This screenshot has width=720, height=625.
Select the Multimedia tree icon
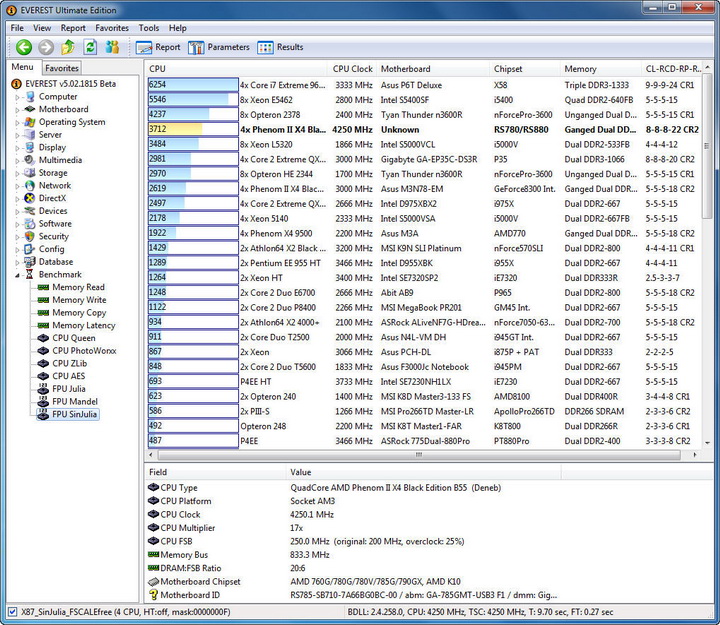click(30, 160)
